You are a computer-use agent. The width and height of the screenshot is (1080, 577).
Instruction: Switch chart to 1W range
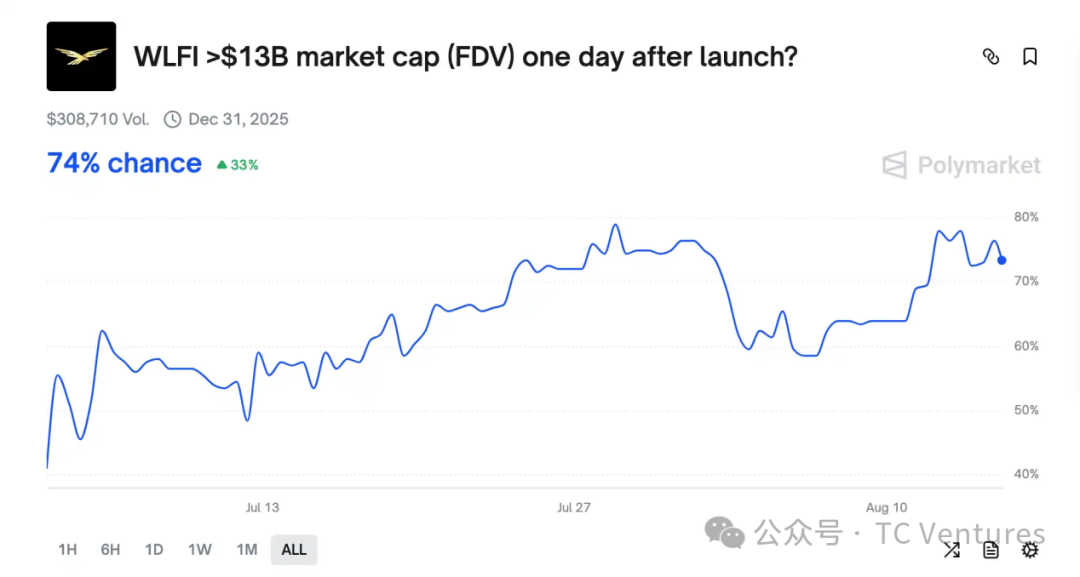point(200,549)
